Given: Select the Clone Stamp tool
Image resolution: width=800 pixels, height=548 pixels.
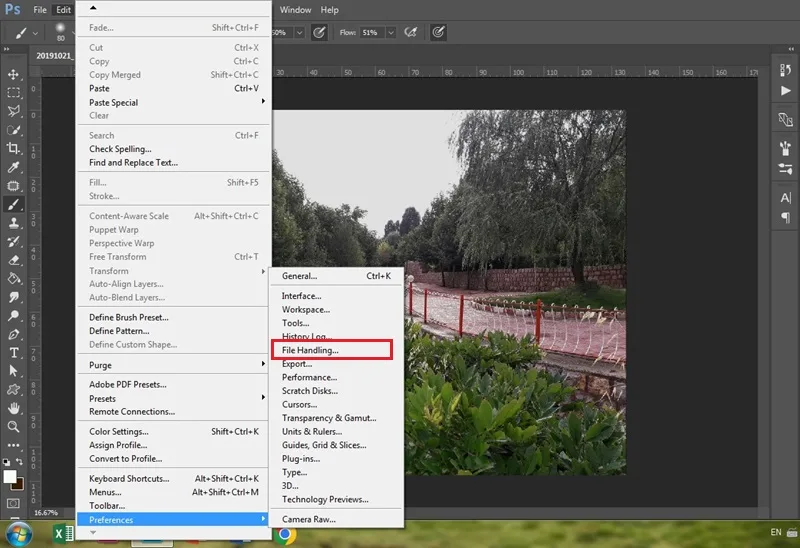Looking at the screenshot, I should pyautogui.click(x=13, y=223).
